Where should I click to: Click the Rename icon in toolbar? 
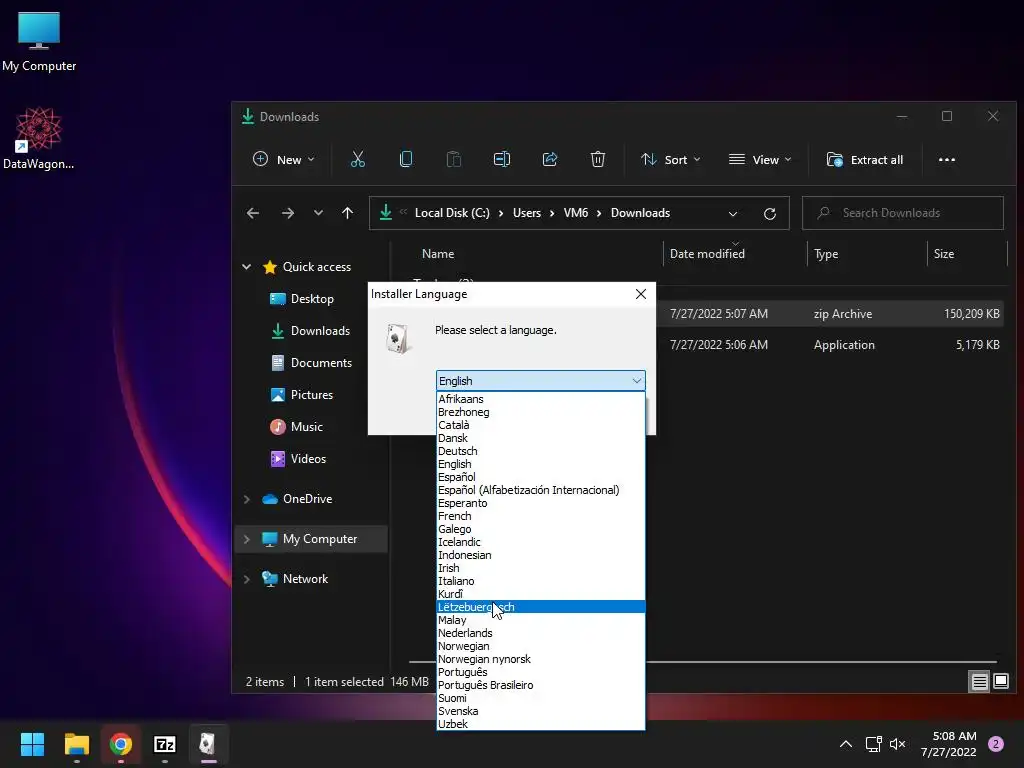(502, 159)
